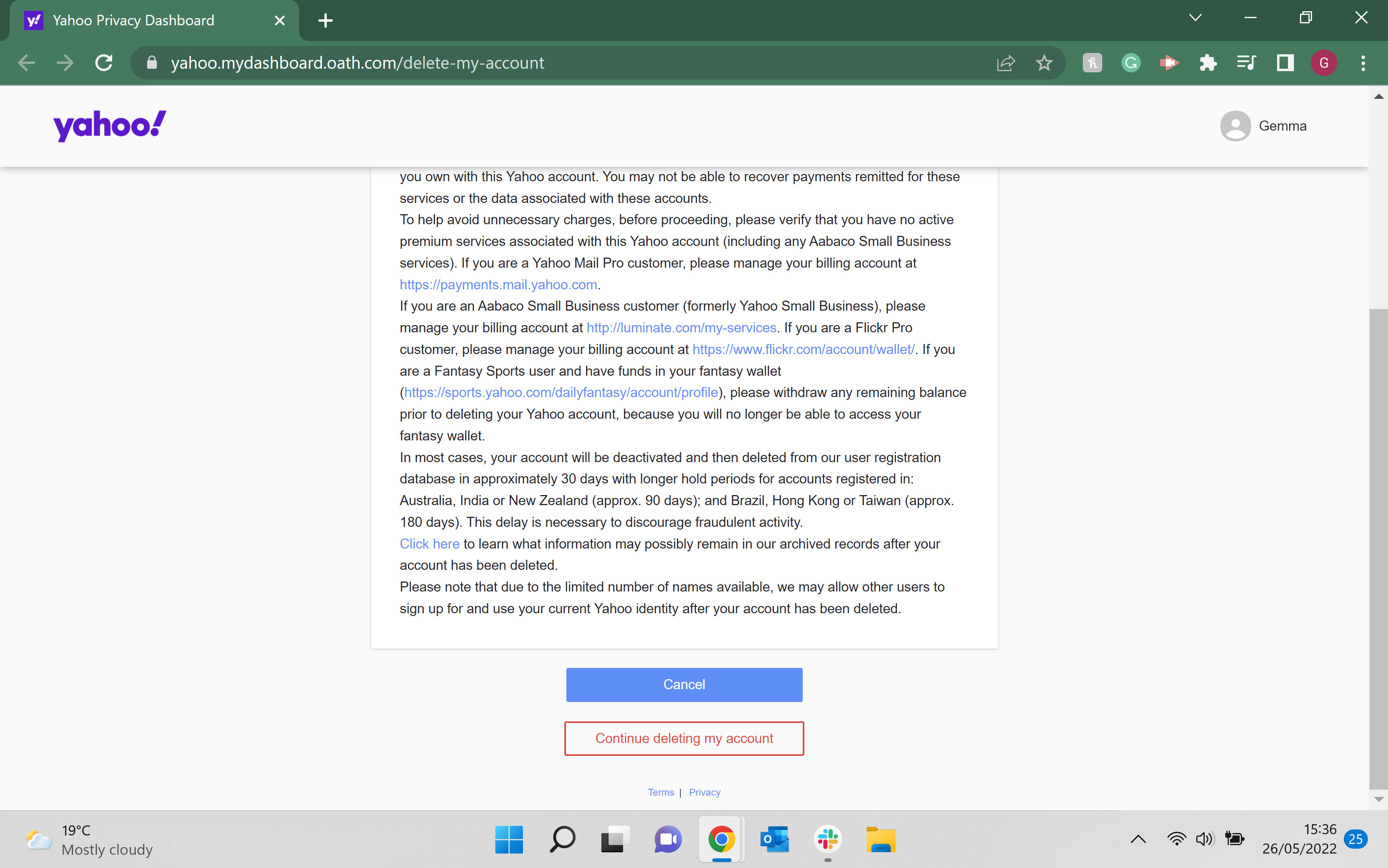Open File Explorer from the taskbar
Image resolution: width=1388 pixels, height=868 pixels.
(880, 839)
